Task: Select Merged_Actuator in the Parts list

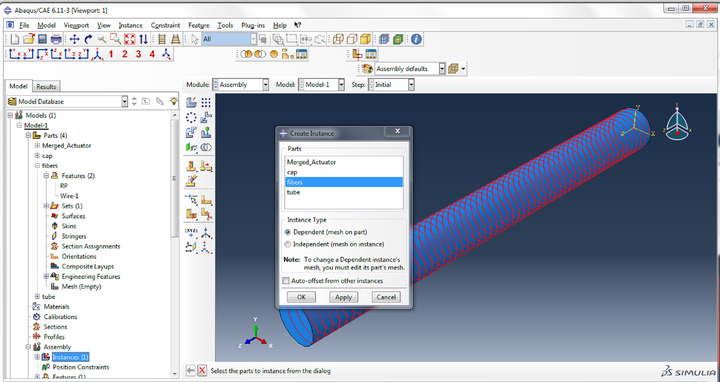Action: [x=343, y=162]
